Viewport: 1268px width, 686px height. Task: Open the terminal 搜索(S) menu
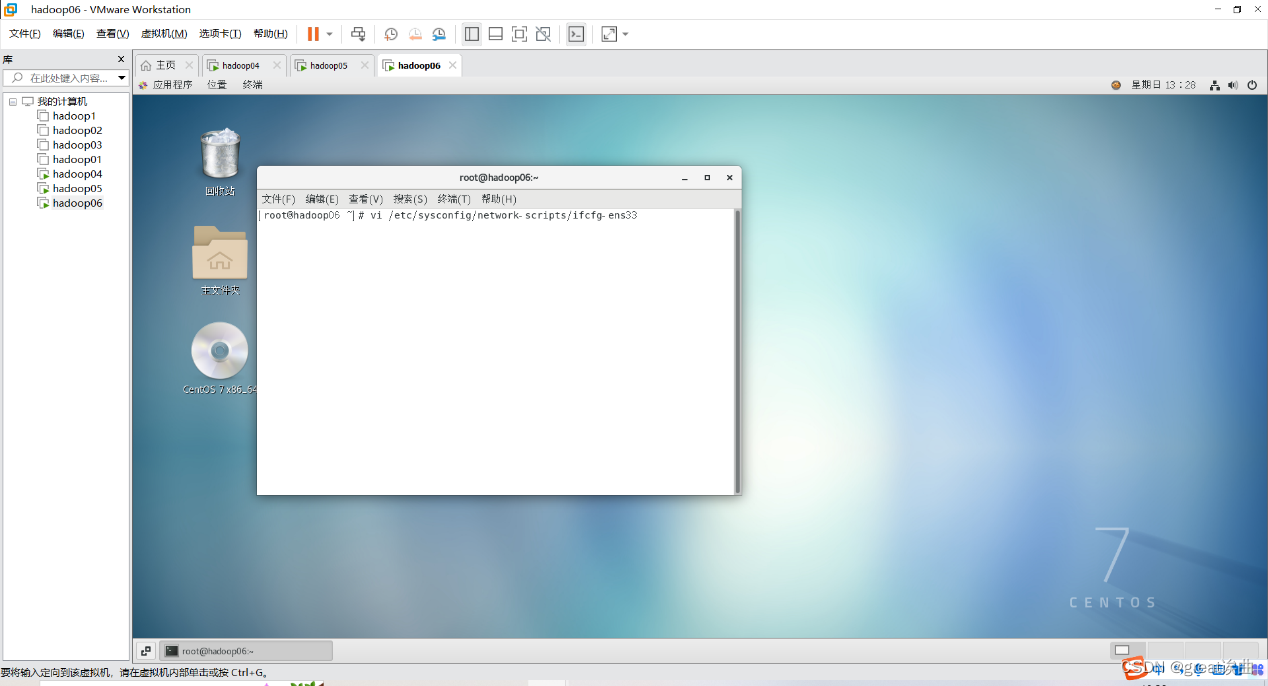coord(410,199)
